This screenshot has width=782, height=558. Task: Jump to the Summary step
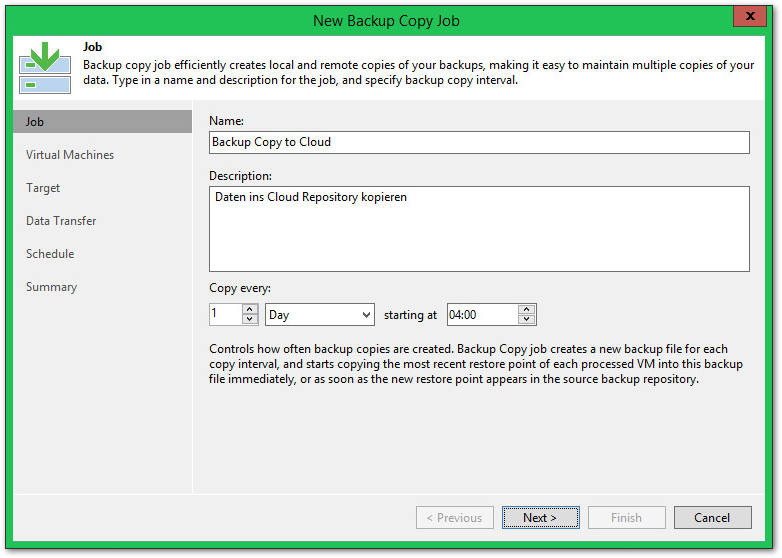pos(51,287)
